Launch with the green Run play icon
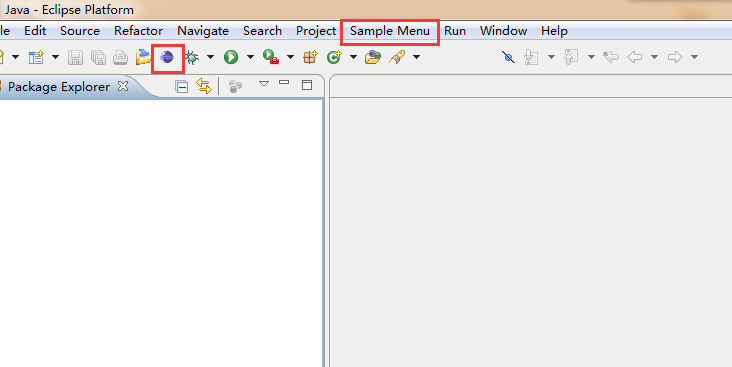This screenshot has width=732, height=367. [x=231, y=57]
